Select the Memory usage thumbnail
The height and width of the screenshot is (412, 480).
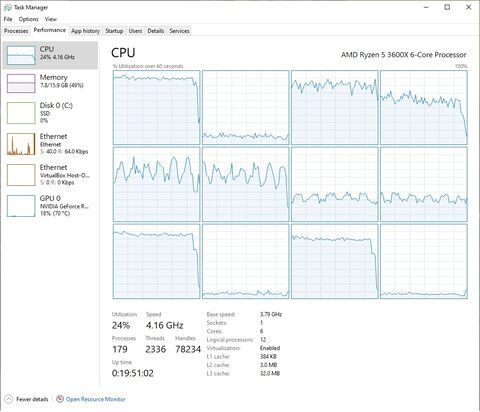click(21, 83)
